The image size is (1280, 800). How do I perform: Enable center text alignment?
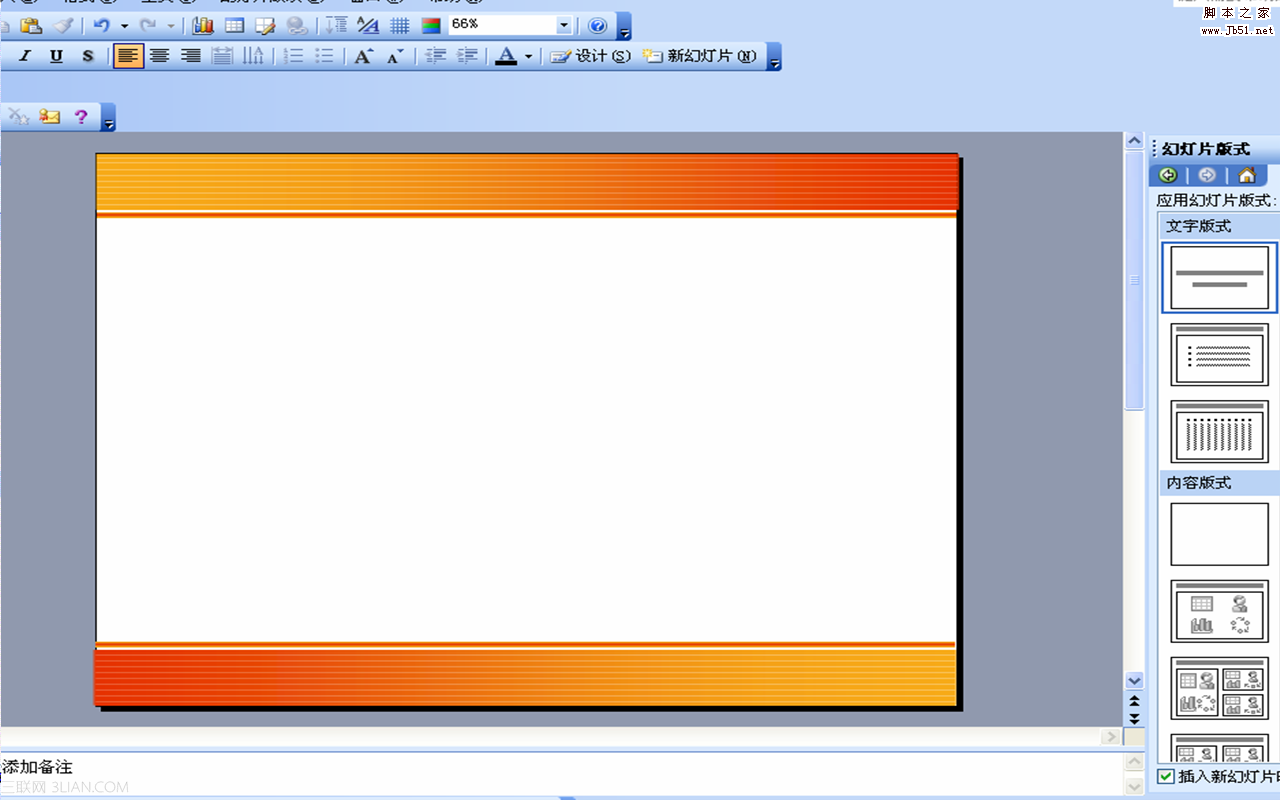159,57
